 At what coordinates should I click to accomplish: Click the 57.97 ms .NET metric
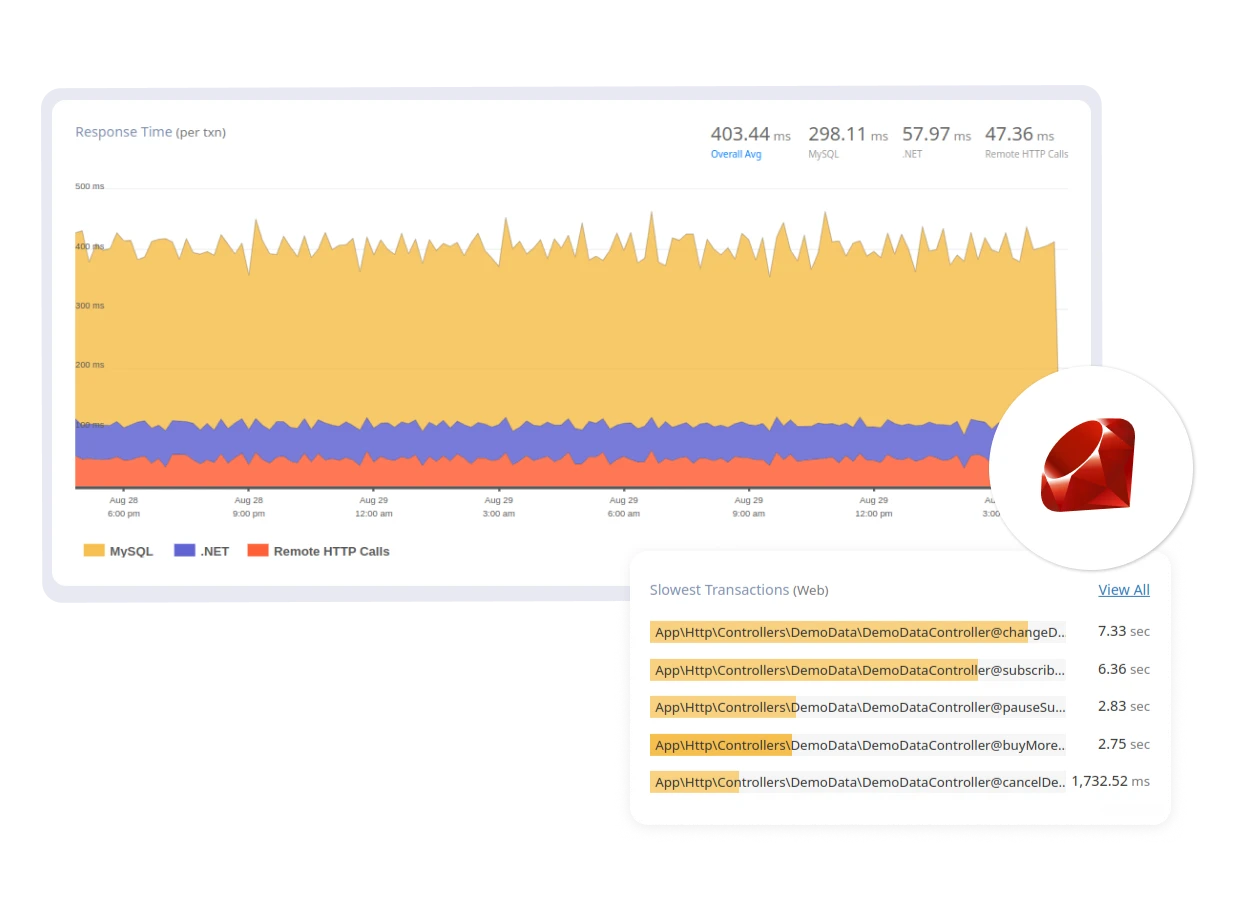pos(936,134)
